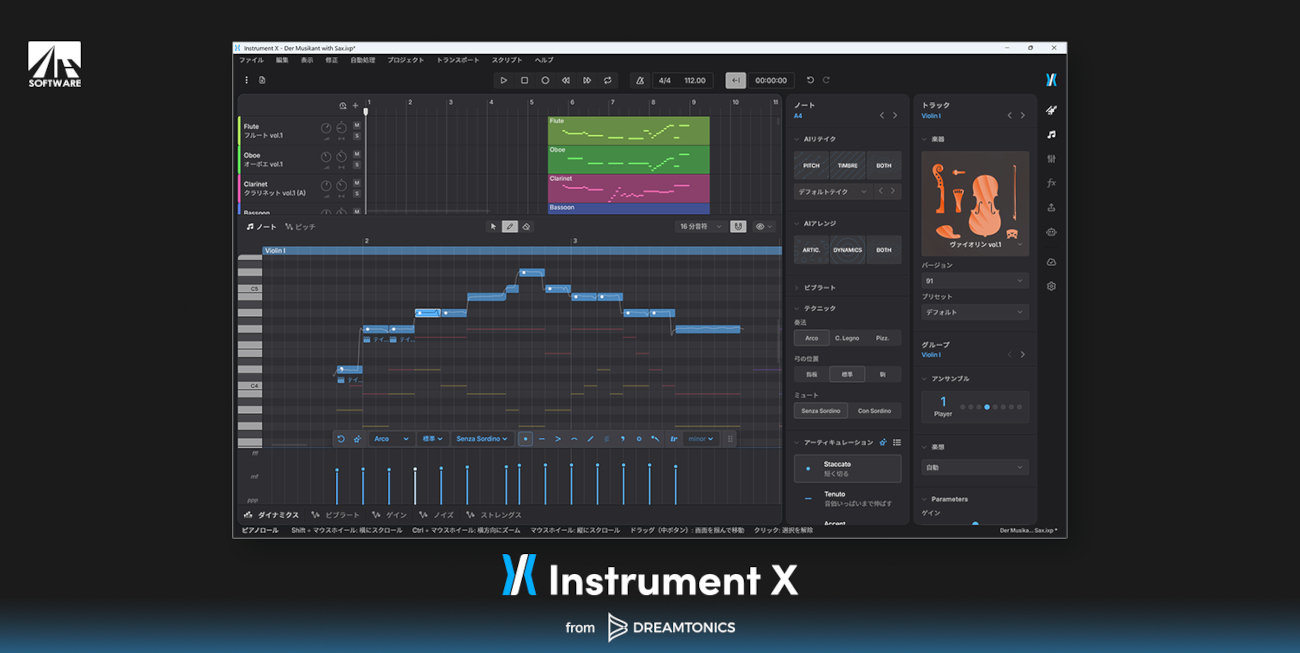Viewport: 1300px width, 653px height.
Task: Click the TIMBRE AI retake button
Action: [x=848, y=166]
